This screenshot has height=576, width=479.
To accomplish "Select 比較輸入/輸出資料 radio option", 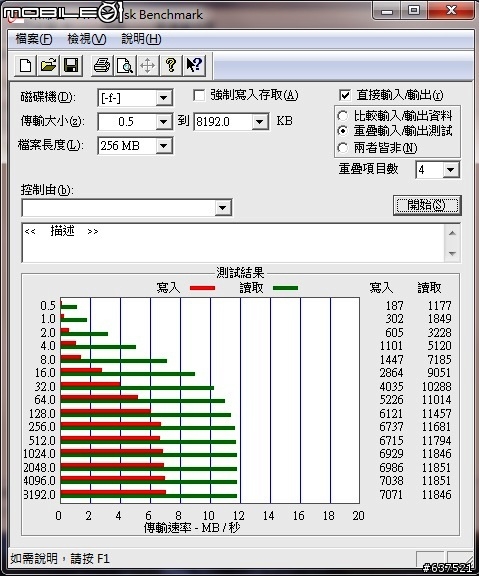I will pyautogui.click(x=342, y=116).
